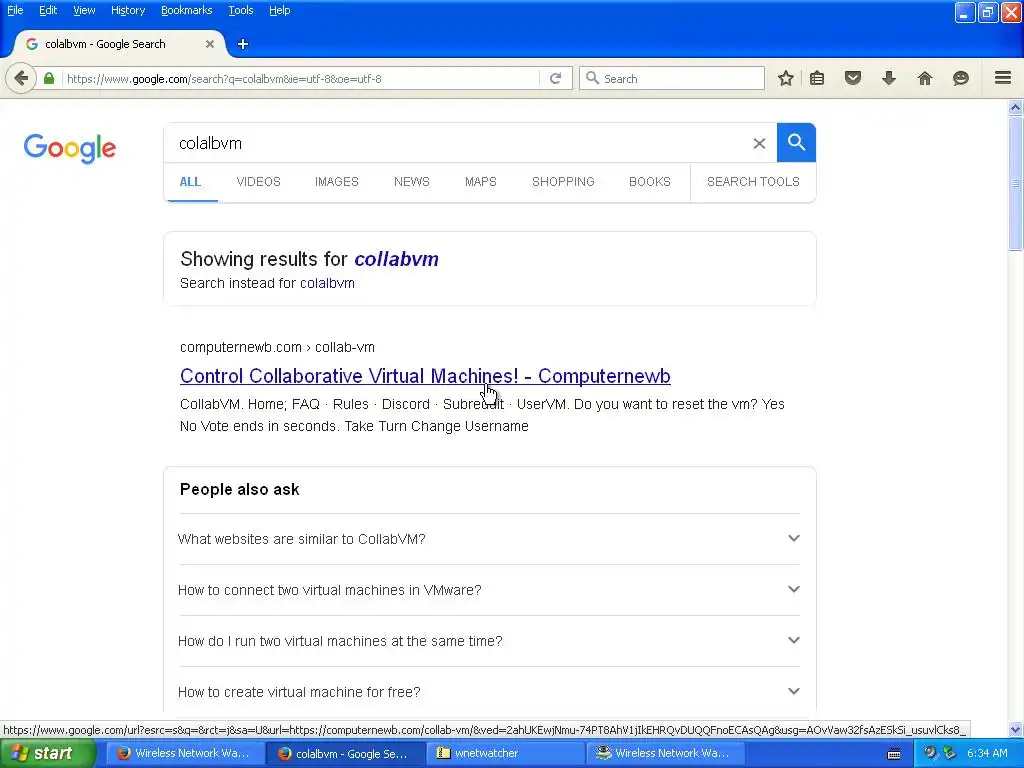This screenshot has height=768, width=1024.
Task: Close the colalbvm Google Search tab
Action: click(x=210, y=44)
